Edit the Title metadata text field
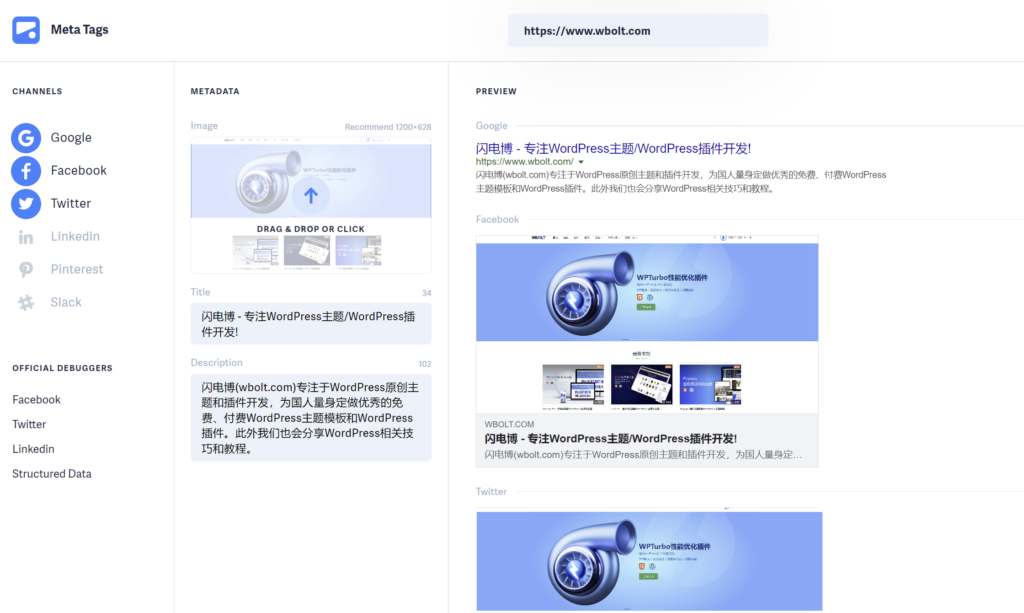 pos(311,324)
